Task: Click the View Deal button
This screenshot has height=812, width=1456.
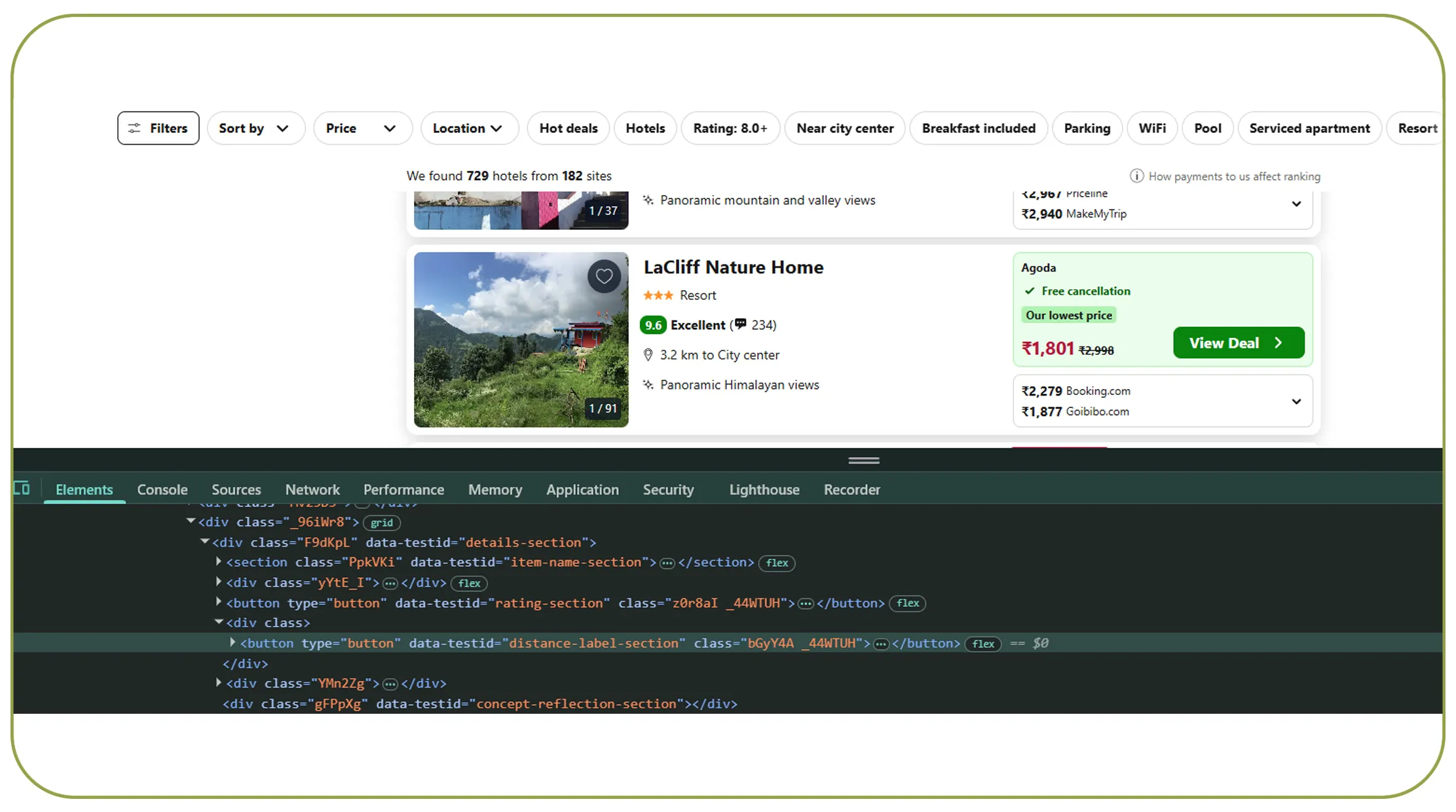Action: point(1238,342)
